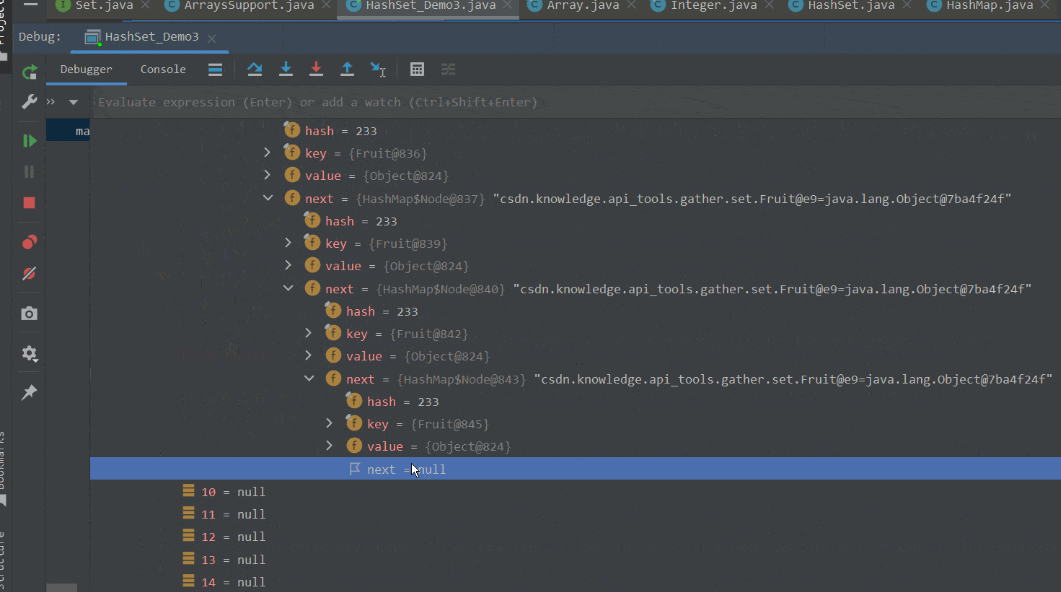This screenshot has height=592, width=1061.
Task: Close the Array.java tab
Action: click(x=631, y=5)
